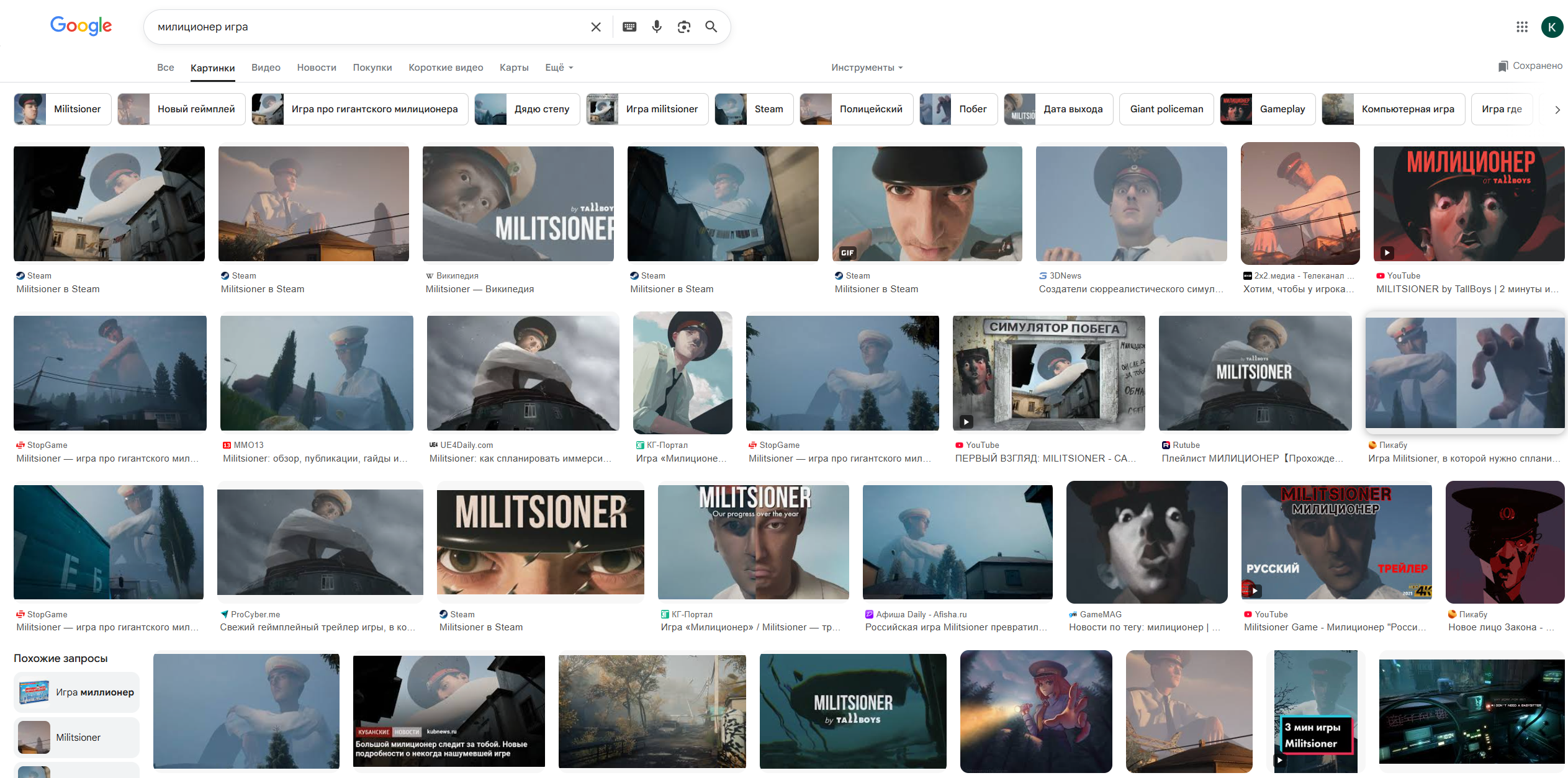
Task: Select the Новый геймплей filter chip
Action: click(181, 109)
